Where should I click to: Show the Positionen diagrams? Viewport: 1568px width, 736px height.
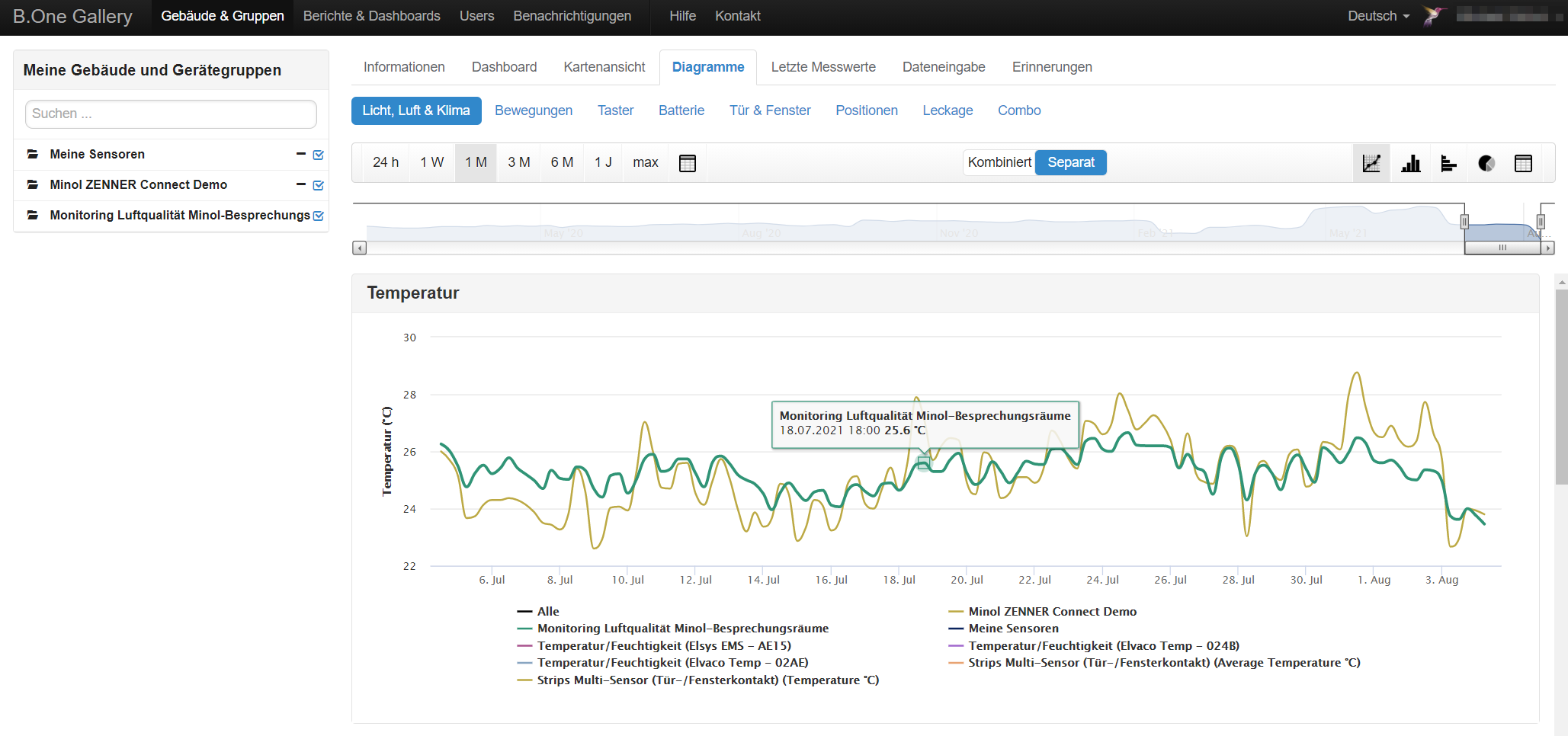point(867,110)
